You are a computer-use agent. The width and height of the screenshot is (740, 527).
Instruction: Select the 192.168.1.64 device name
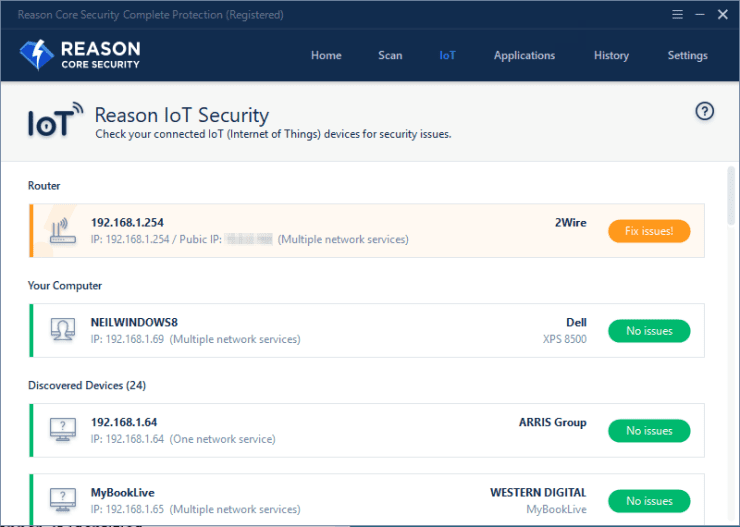[x=124, y=422]
